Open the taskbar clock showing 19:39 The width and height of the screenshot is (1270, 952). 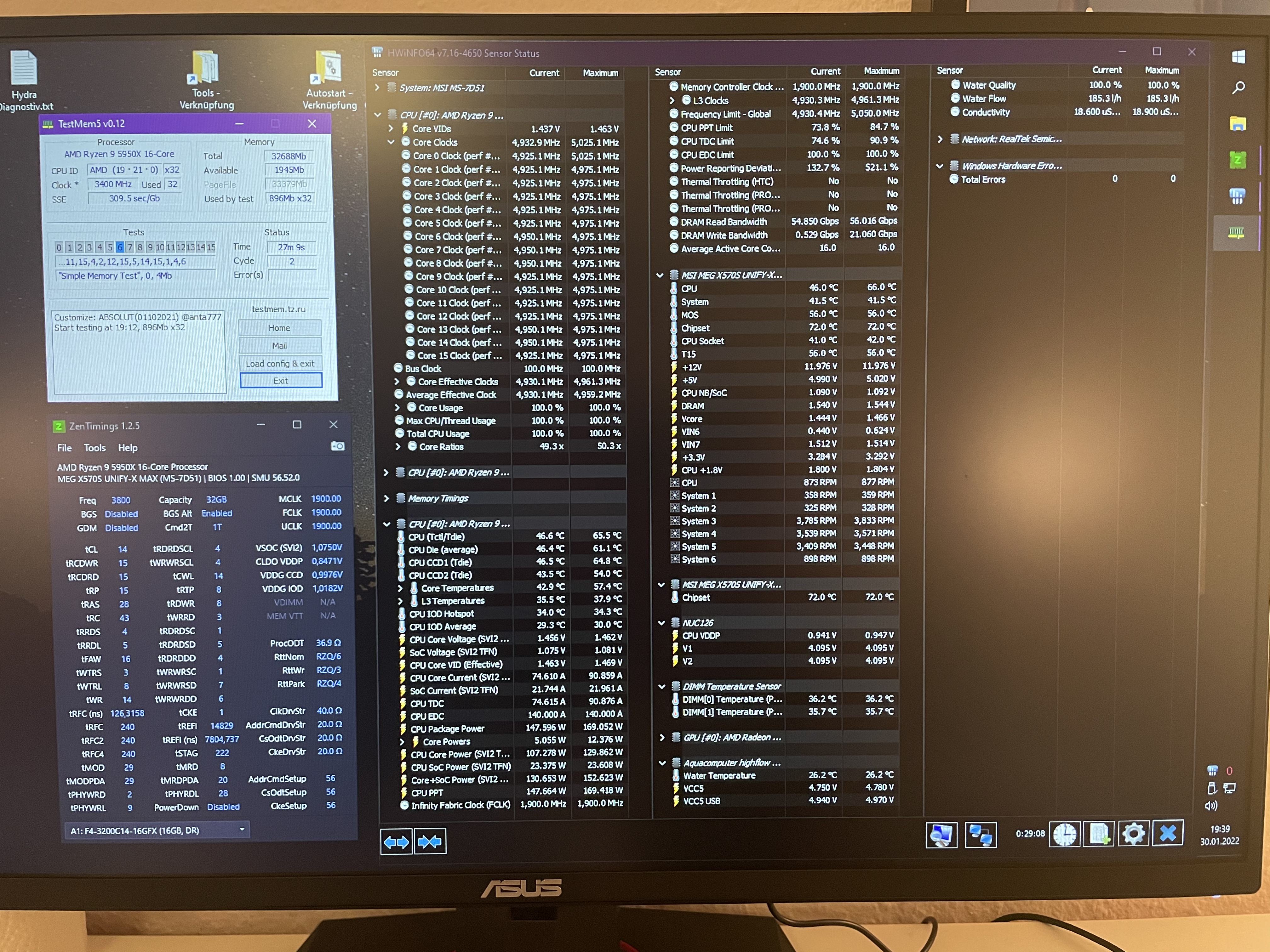point(1220,835)
